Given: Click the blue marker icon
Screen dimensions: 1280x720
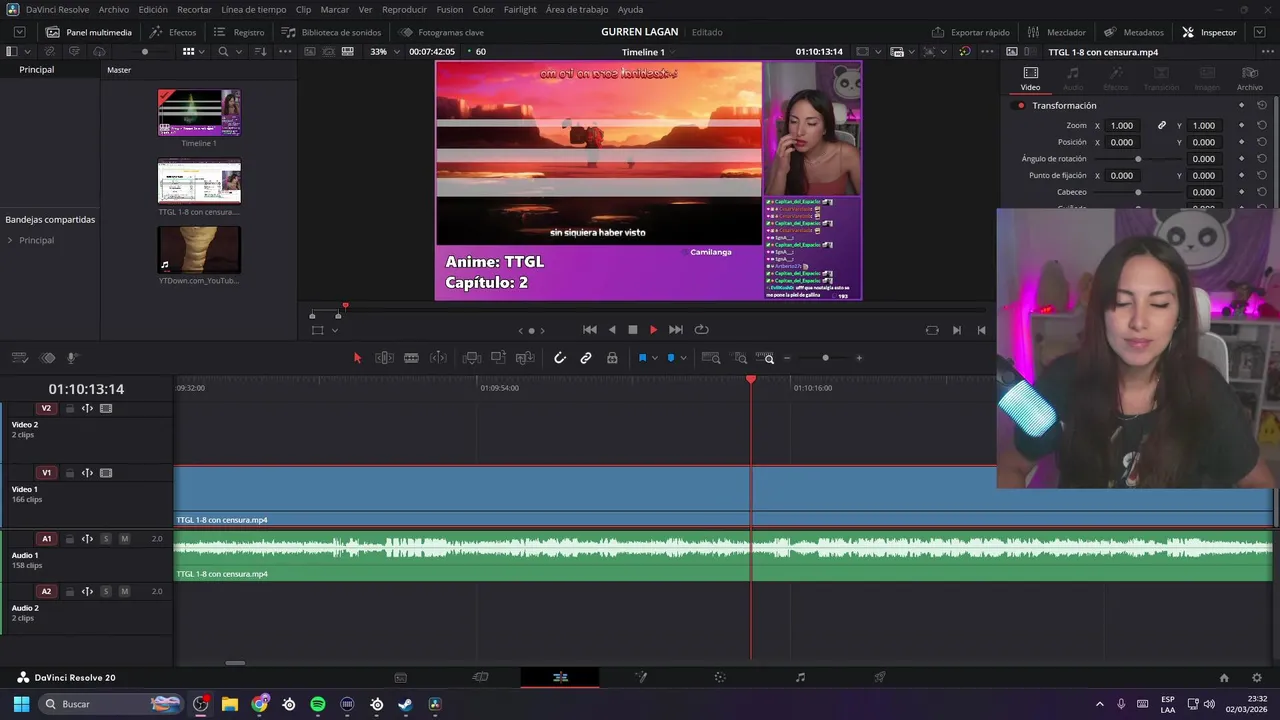Looking at the screenshot, I should 671,358.
